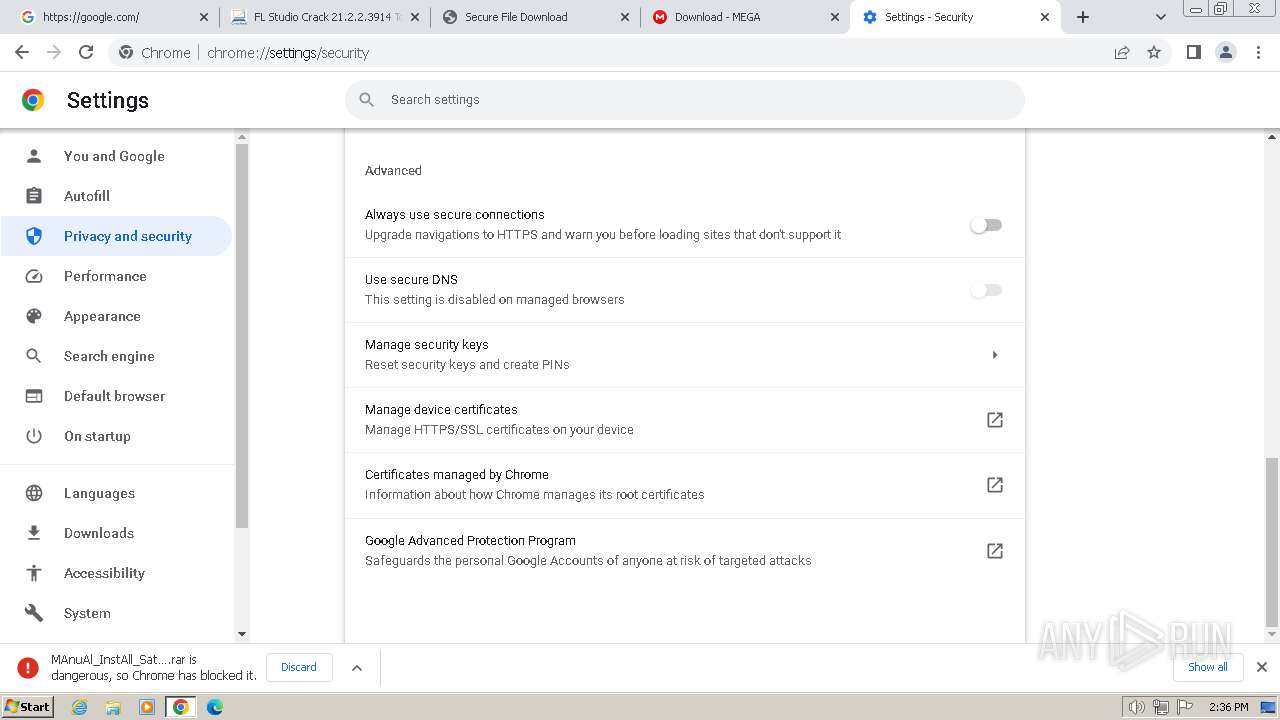Reload the settings page

pyautogui.click(x=86, y=53)
